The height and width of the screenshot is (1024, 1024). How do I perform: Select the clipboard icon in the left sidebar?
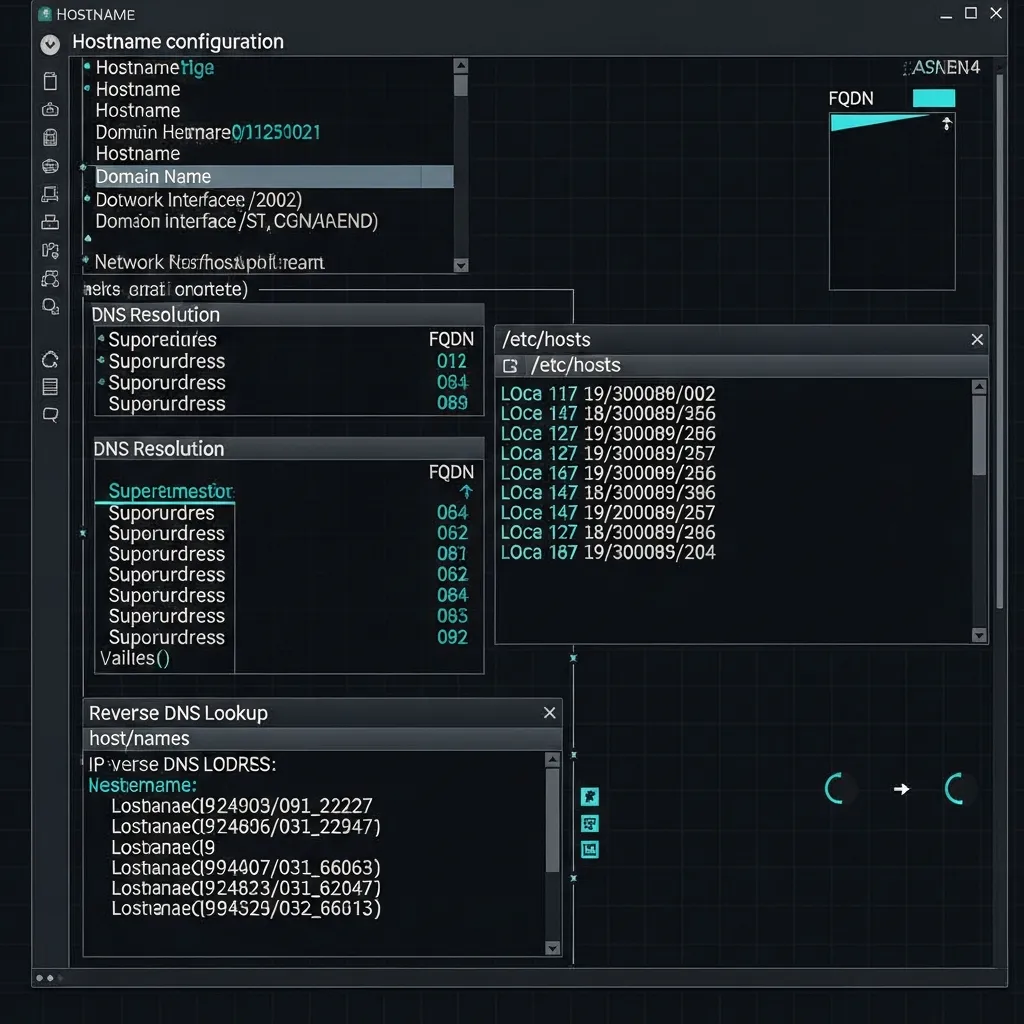(x=50, y=81)
